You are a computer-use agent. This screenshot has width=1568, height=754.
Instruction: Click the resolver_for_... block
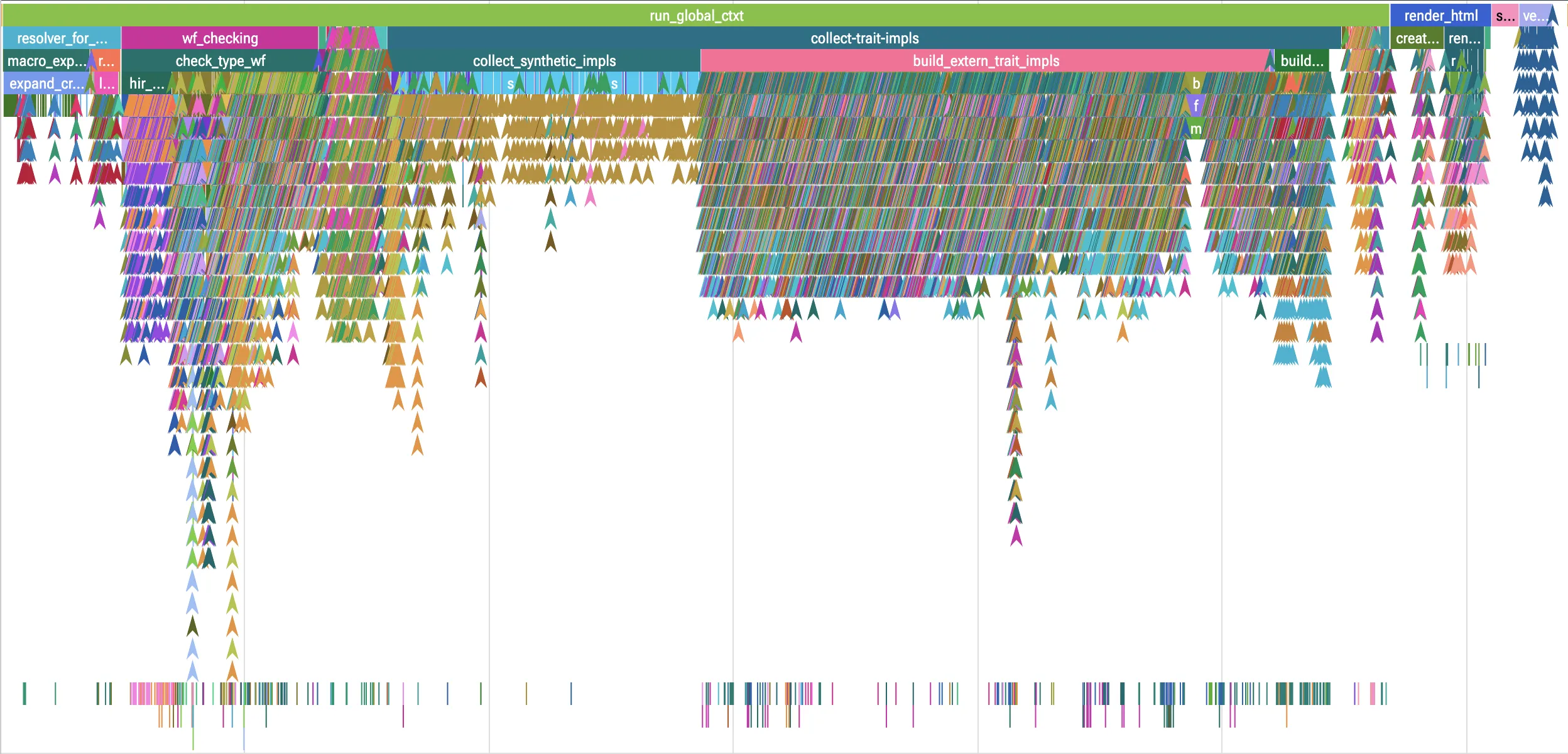(x=62, y=38)
